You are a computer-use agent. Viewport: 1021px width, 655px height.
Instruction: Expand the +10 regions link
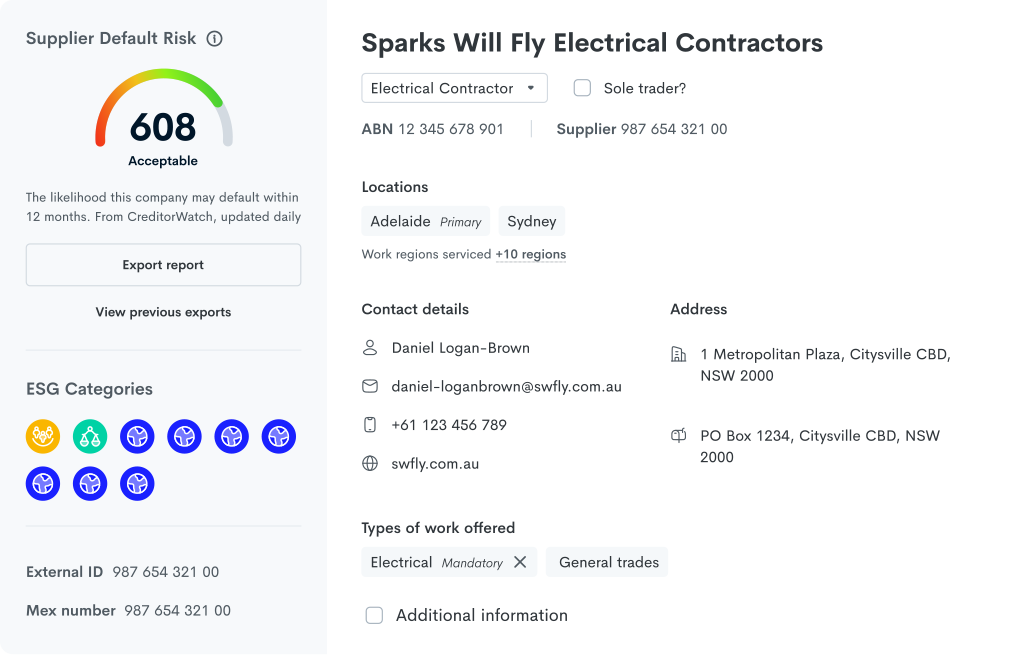[x=531, y=255]
